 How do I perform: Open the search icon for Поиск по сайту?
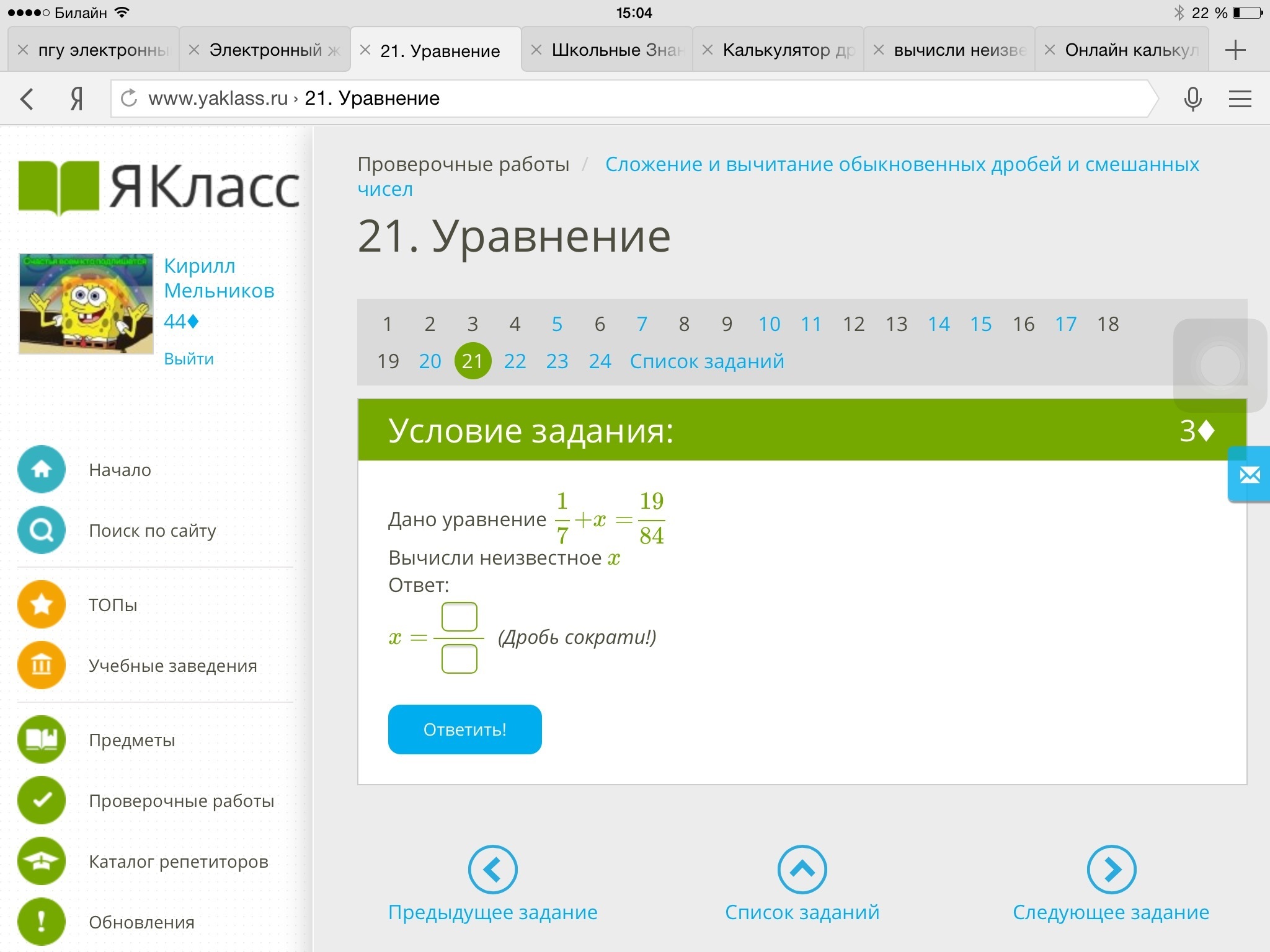point(42,530)
